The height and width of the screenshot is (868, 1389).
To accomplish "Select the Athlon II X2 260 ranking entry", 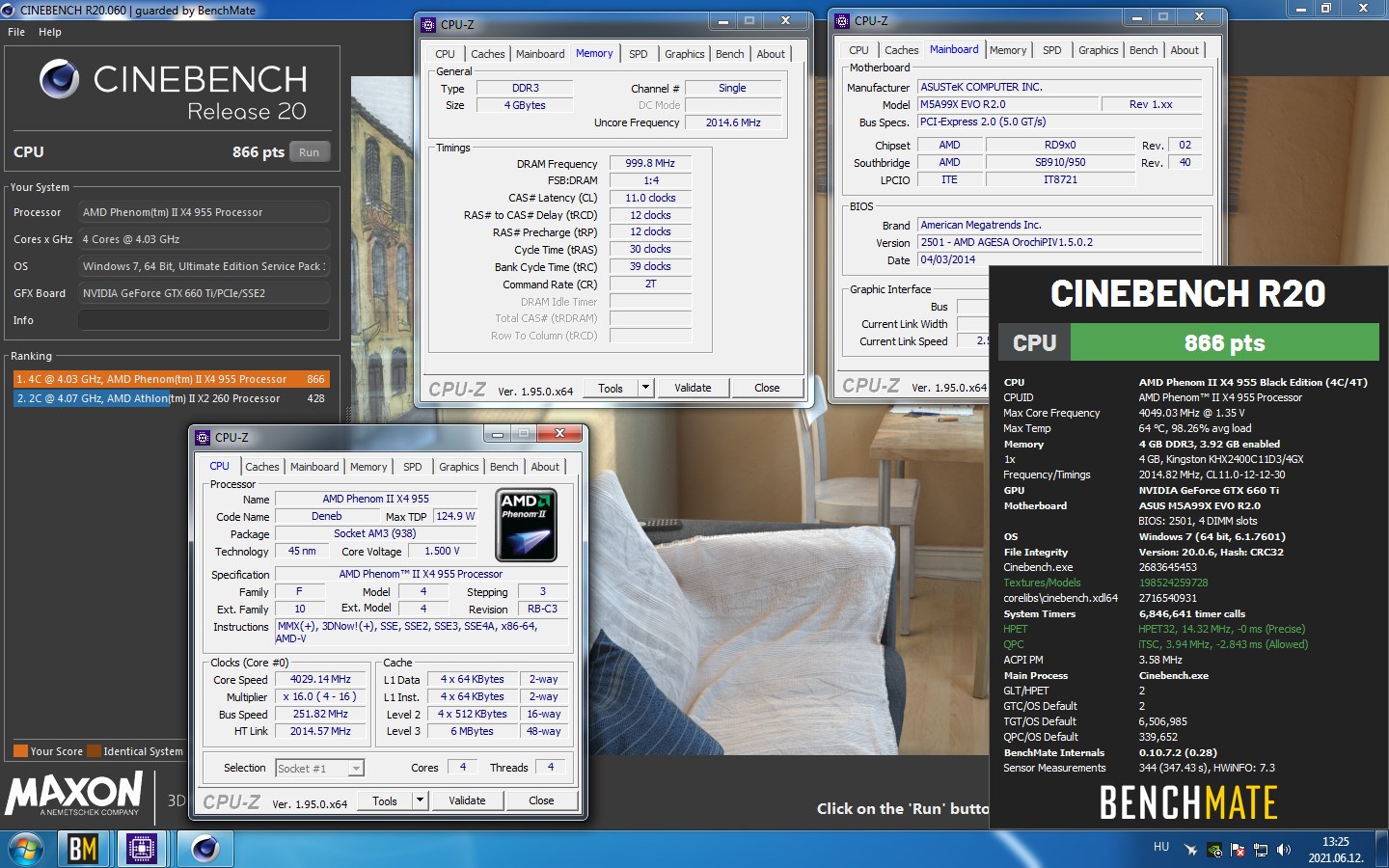I will [x=171, y=398].
